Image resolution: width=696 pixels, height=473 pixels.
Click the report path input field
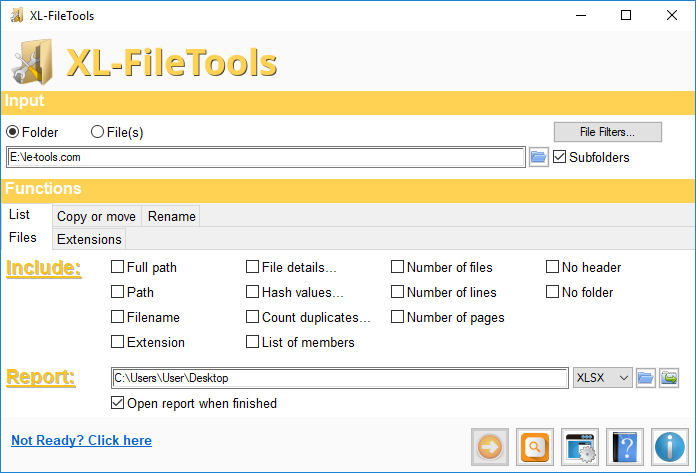pos(339,378)
